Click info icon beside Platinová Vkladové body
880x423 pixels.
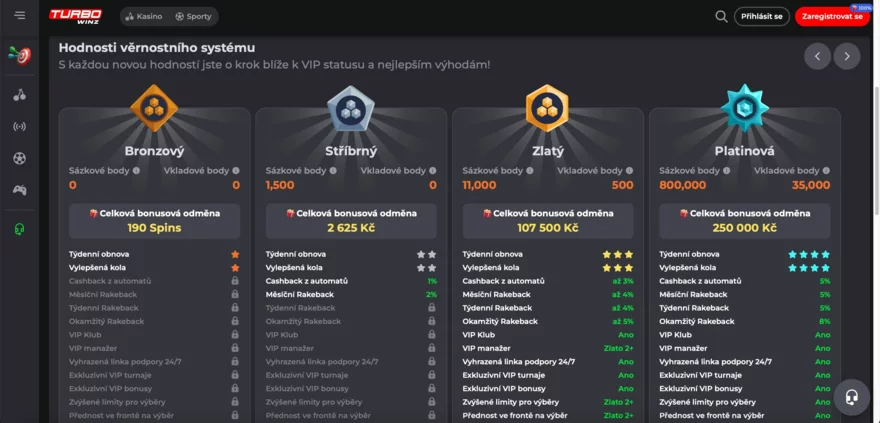point(826,171)
